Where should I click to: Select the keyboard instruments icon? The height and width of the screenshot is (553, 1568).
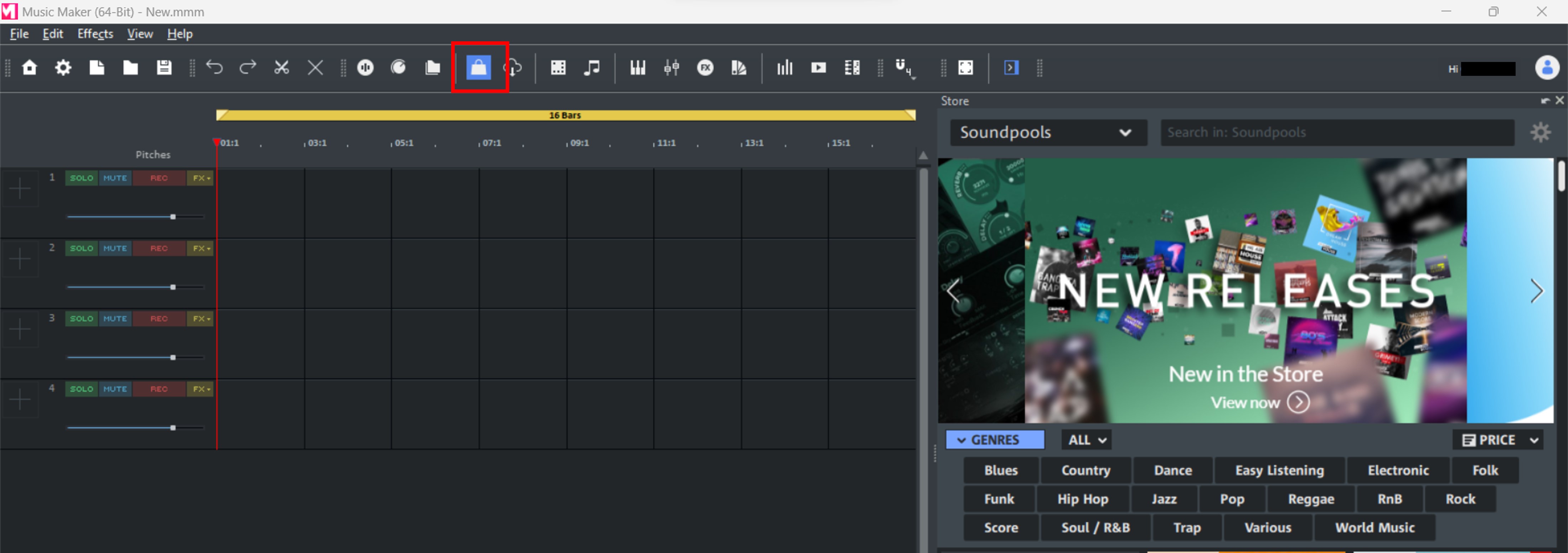point(638,68)
